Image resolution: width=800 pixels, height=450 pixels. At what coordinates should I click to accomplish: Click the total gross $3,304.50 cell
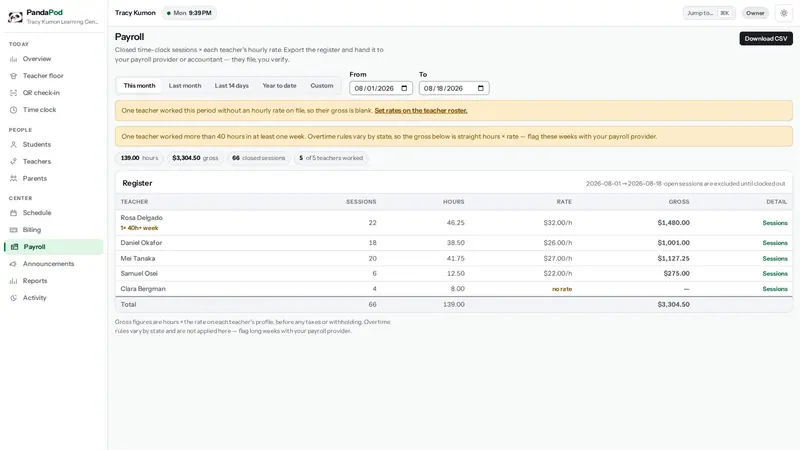coord(673,305)
